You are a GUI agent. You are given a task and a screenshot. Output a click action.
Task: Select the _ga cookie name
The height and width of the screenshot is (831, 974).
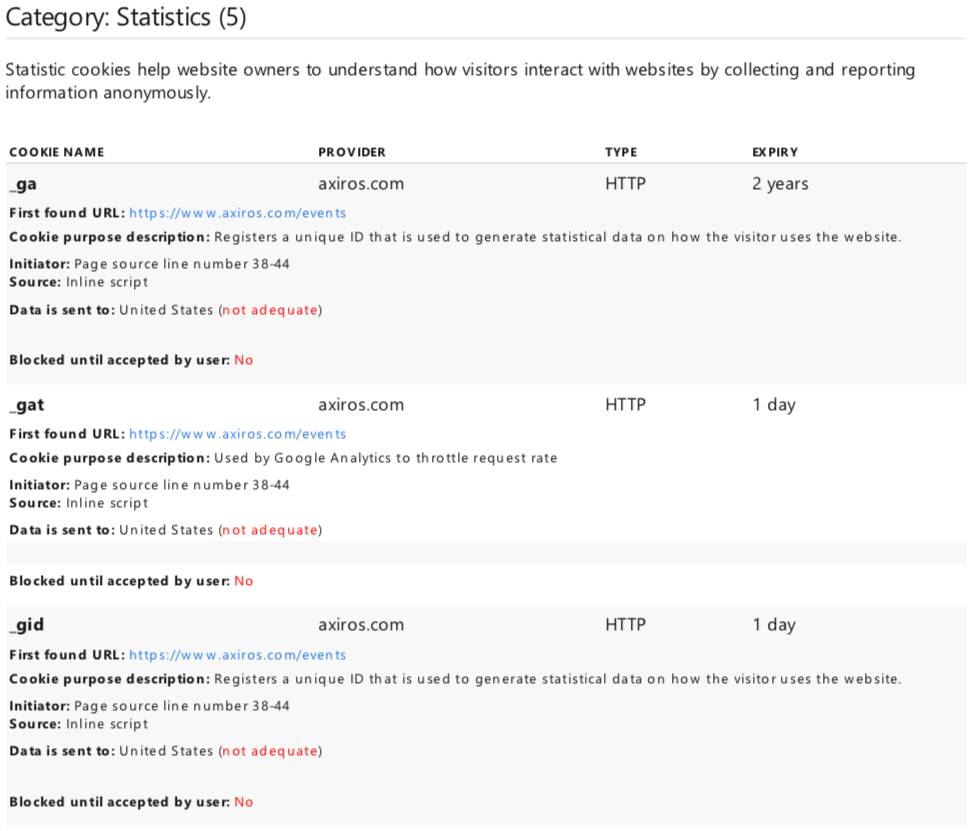(23, 184)
